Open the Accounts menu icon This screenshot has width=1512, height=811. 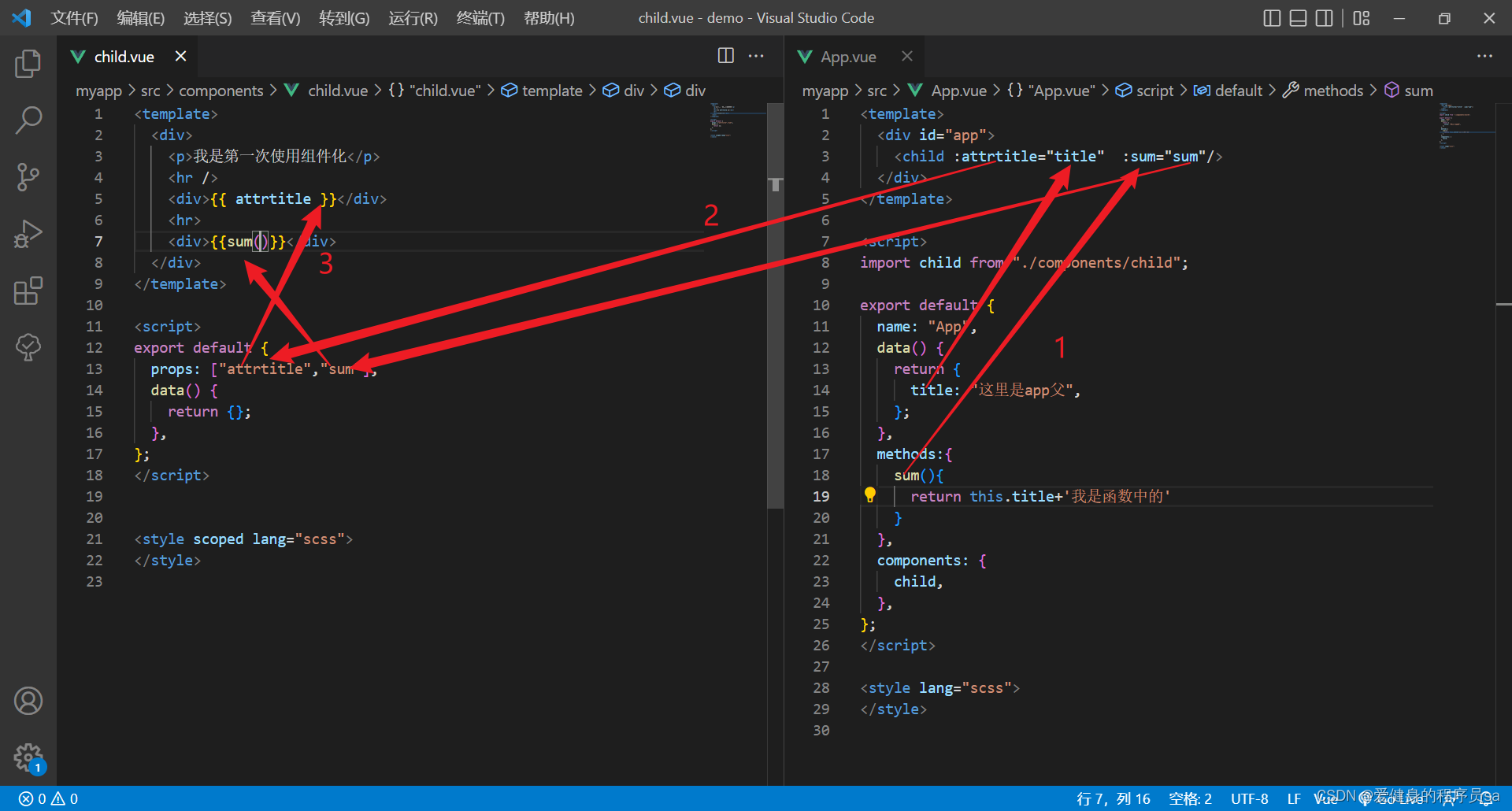click(x=28, y=700)
